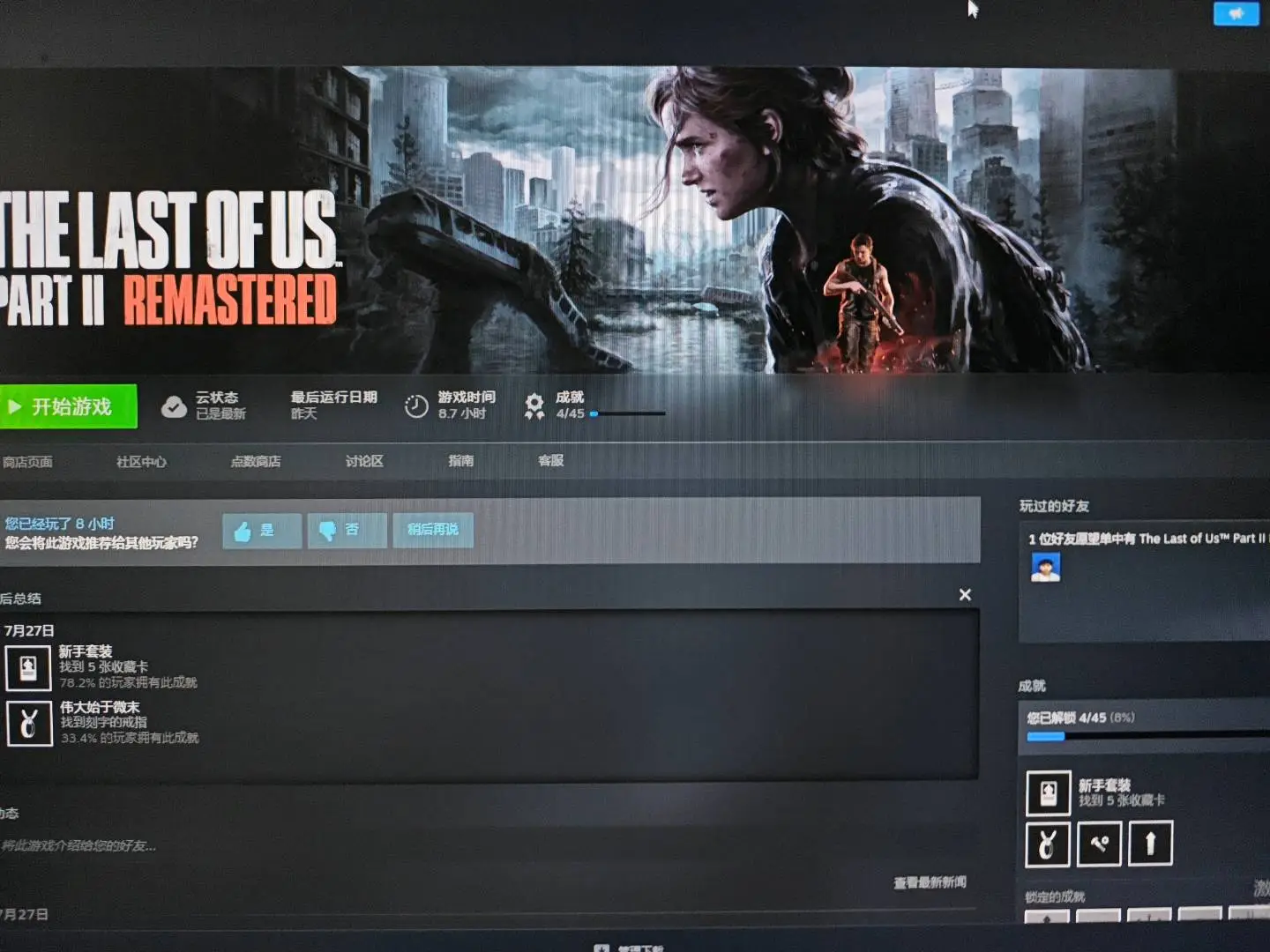Open the 商店页面 tab
Image resolution: width=1270 pixels, height=952 pixels.
27,462
